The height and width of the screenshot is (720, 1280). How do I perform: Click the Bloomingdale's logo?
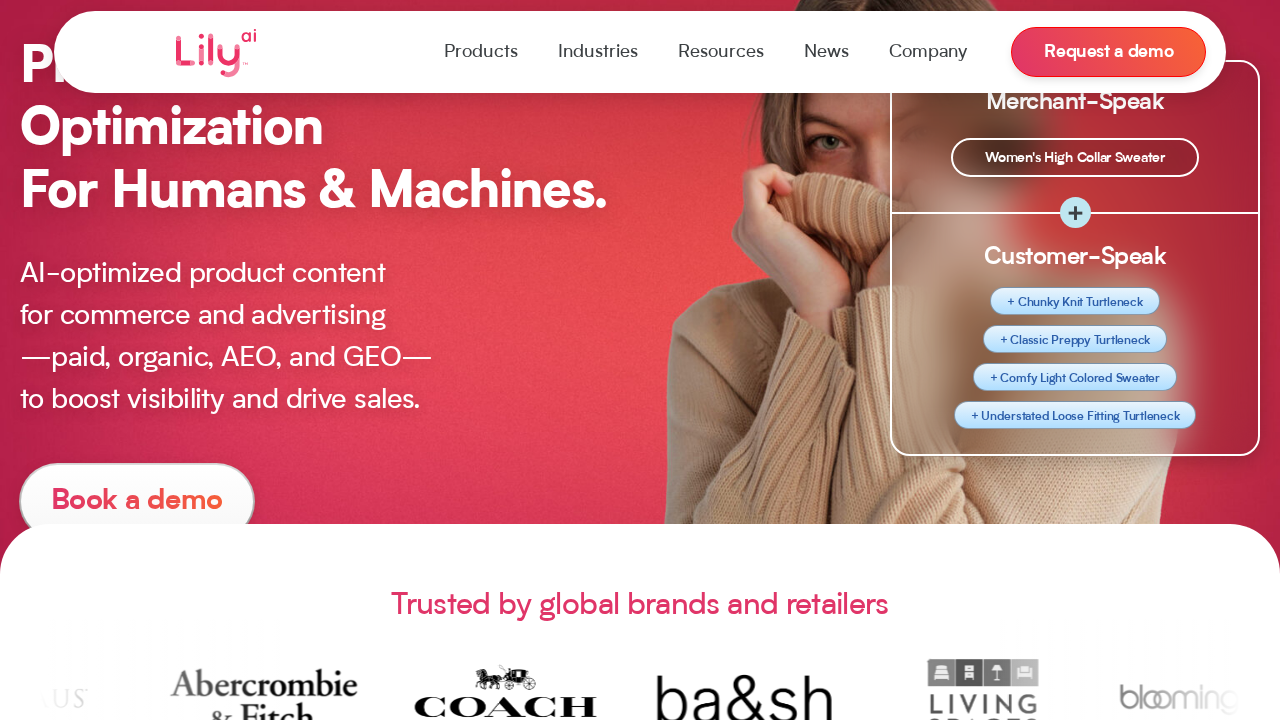(1178, 698)
